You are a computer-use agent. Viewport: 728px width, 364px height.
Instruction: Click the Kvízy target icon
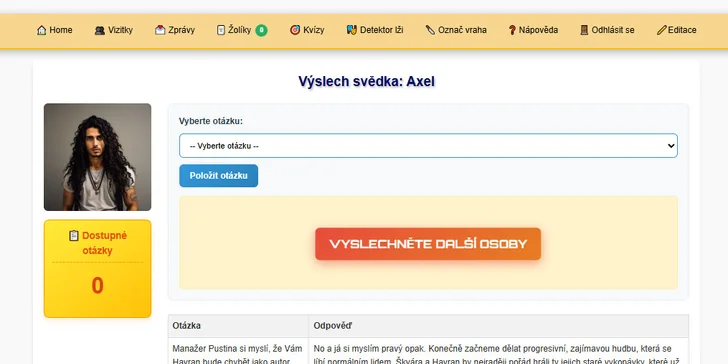pos(295,30)
